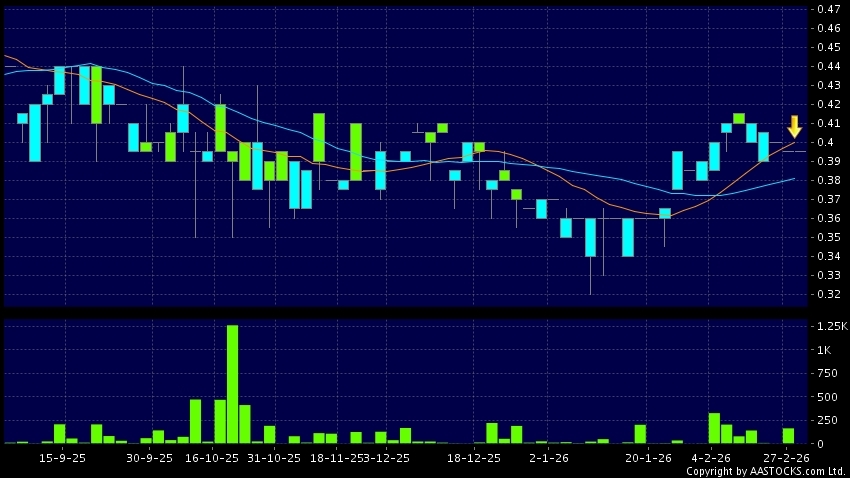Click the tallest green volume bar
This screenshot has width=850, height=478.
(232, 384)
